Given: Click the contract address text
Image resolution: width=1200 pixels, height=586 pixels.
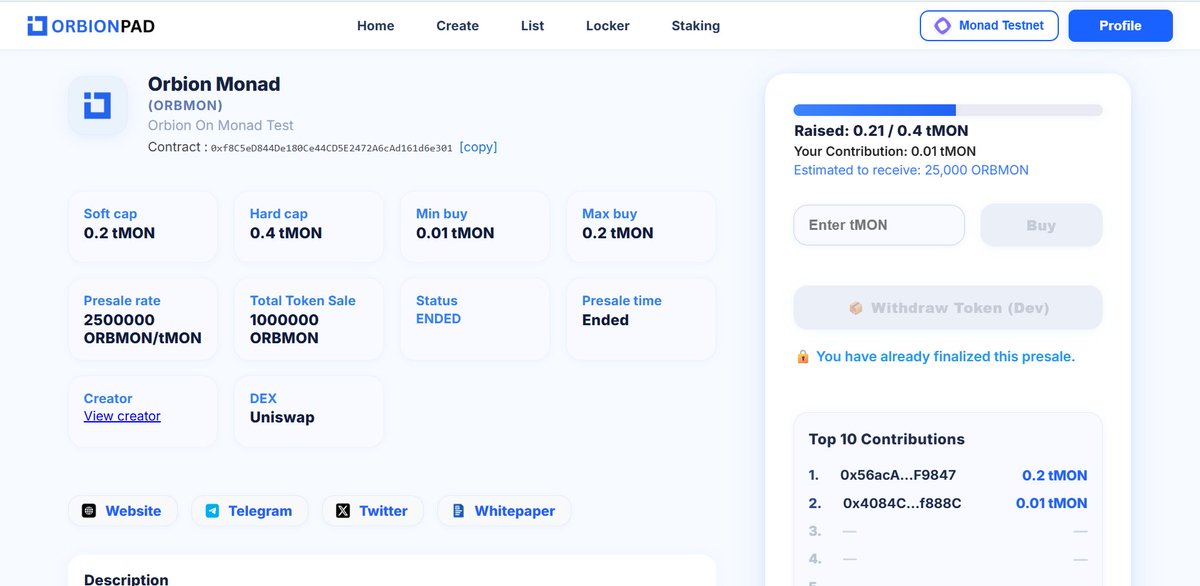Looking at the screenshot, I should (331, 148).
